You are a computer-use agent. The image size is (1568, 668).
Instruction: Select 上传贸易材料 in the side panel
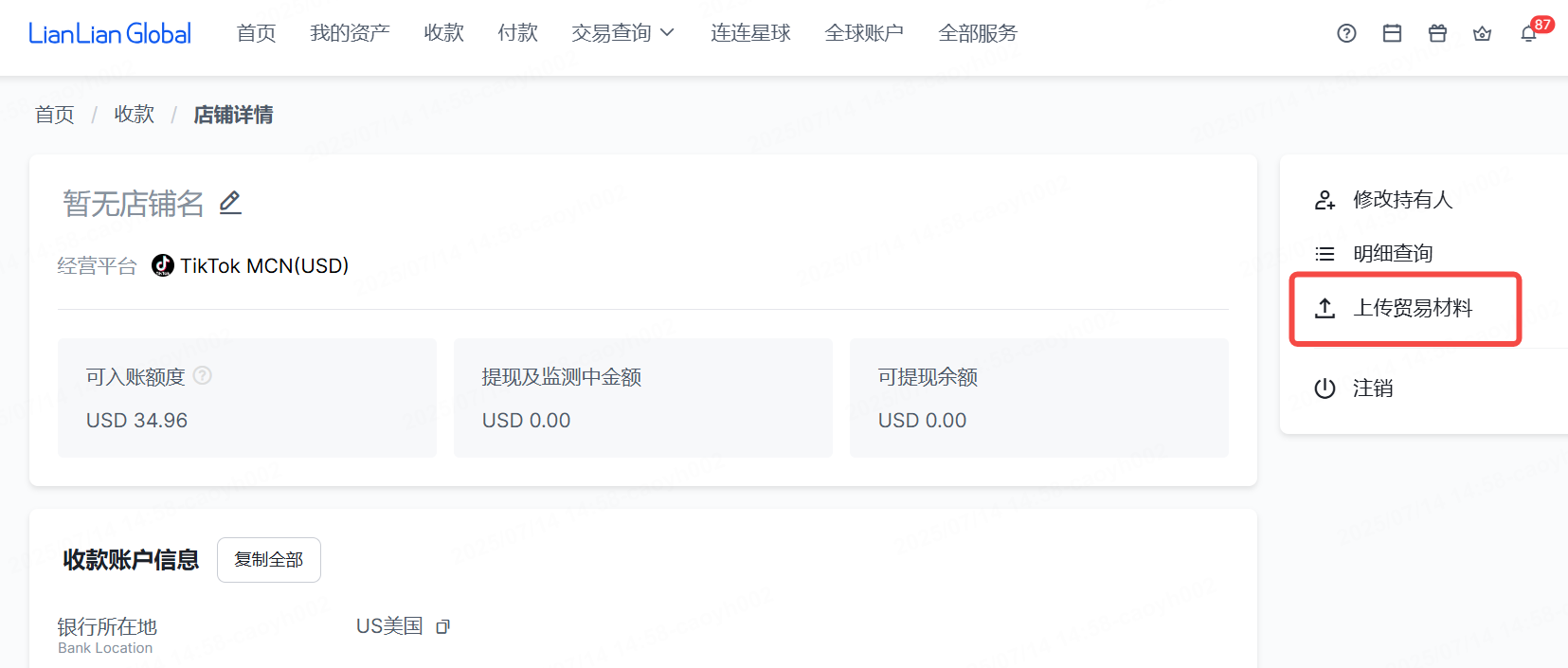click(1412, 308)
